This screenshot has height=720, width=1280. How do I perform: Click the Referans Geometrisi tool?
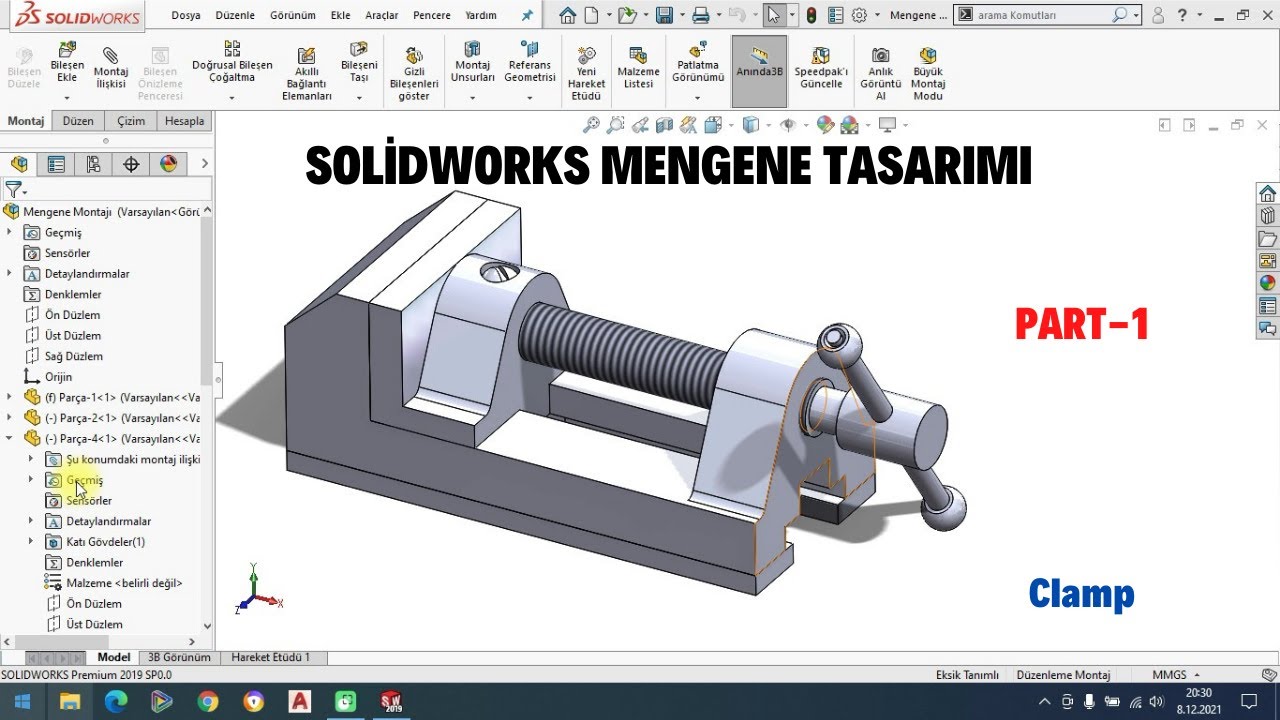coord(529,63)
